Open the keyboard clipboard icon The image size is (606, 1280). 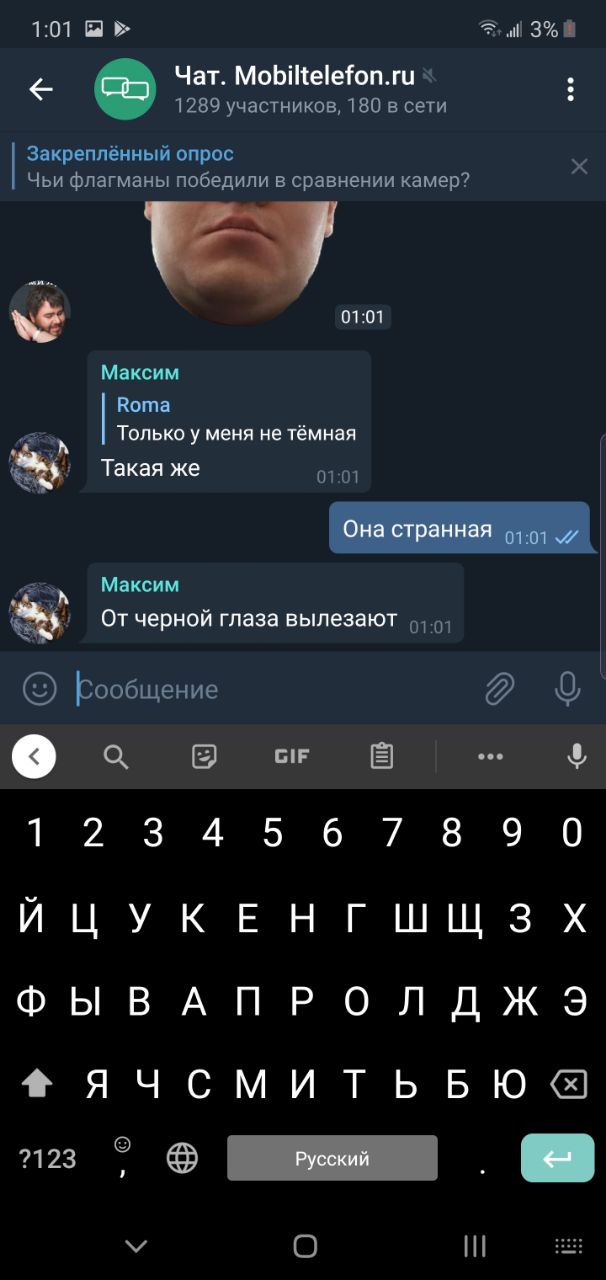[381, 757]
